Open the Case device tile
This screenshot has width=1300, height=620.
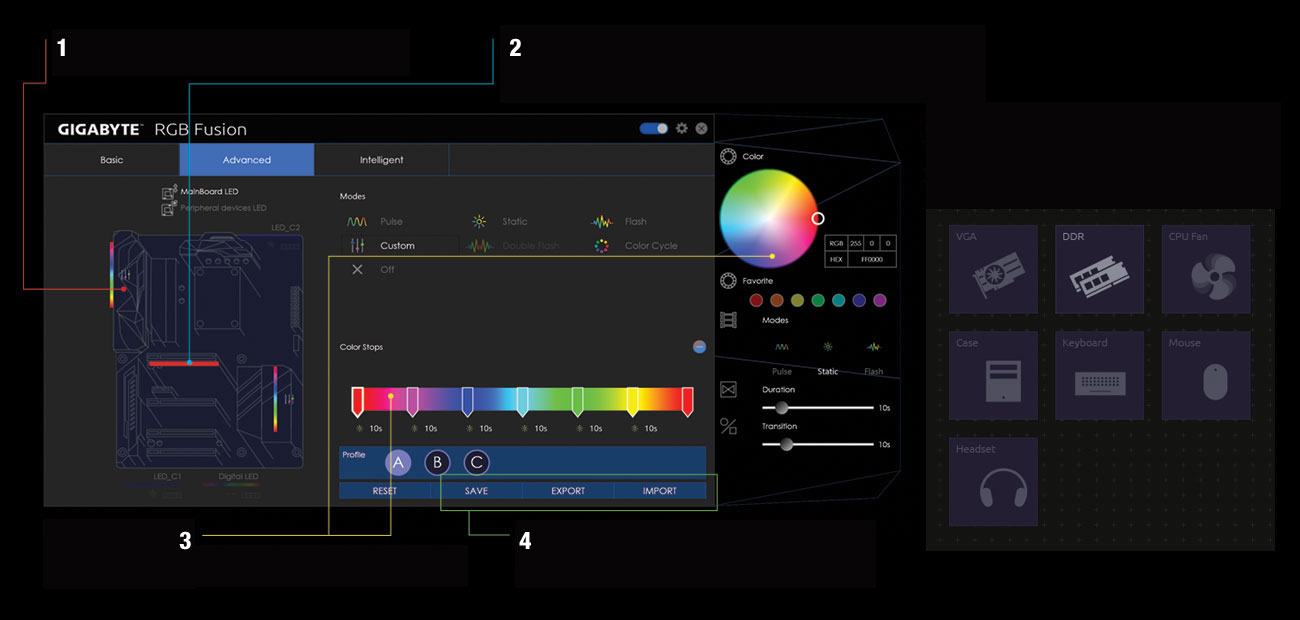[x=993, y=375]
